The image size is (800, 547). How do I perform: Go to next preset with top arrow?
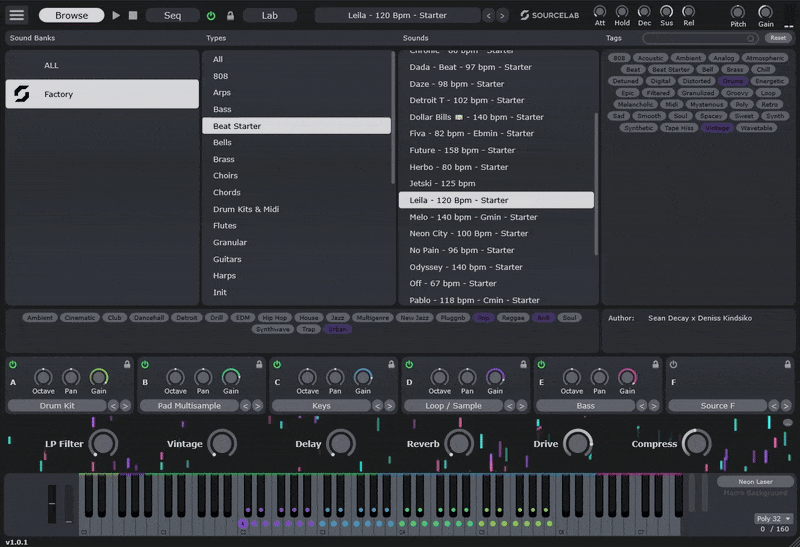click(x=504, y=16)
